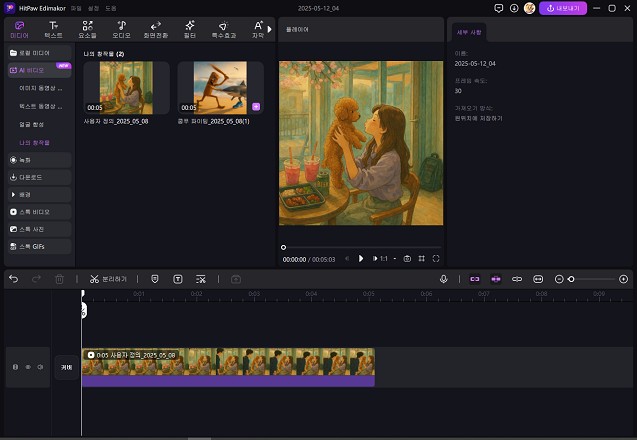Screen dimensions: 637x440
Task: Expand the 배경 (Background) section
Action: [24, 194]
